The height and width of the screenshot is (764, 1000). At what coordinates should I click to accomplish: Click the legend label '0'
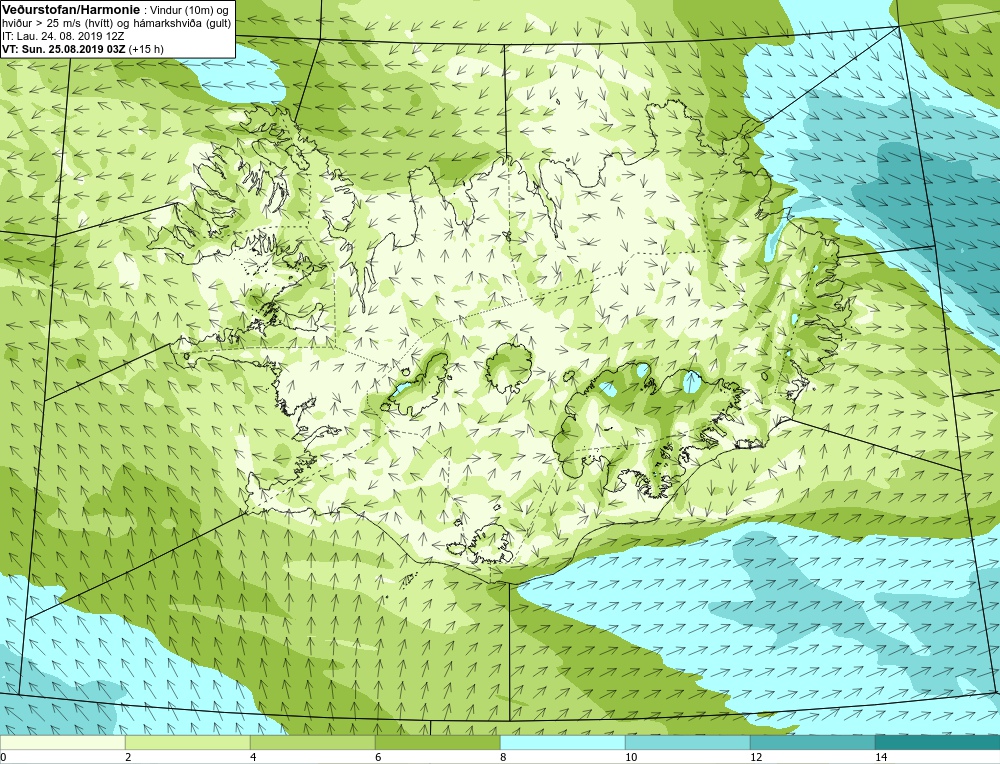click(3, 757)
